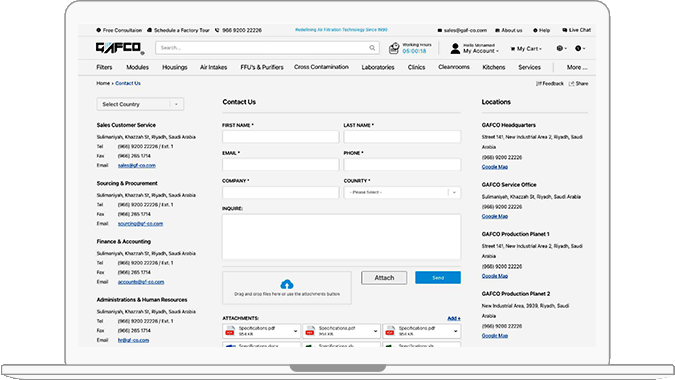This screenshot has height=380, width=675.
Task: Click the COMPANY input field
Action: coord(281,192)
